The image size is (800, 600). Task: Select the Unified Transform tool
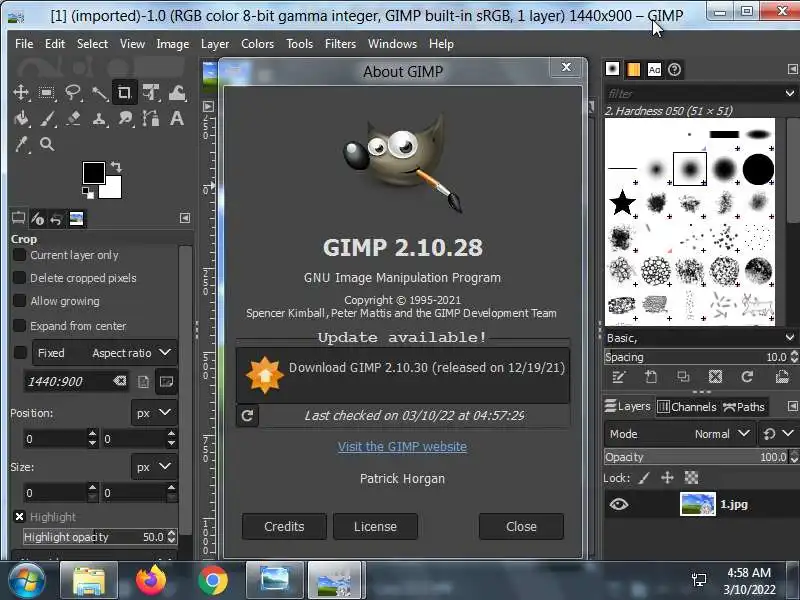tap(151, 92)
